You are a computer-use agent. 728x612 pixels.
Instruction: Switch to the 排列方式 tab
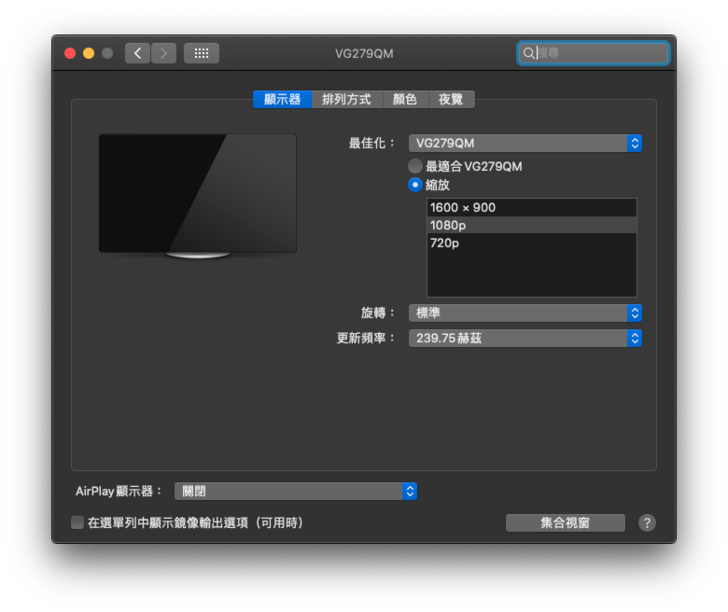pos(346,100)
